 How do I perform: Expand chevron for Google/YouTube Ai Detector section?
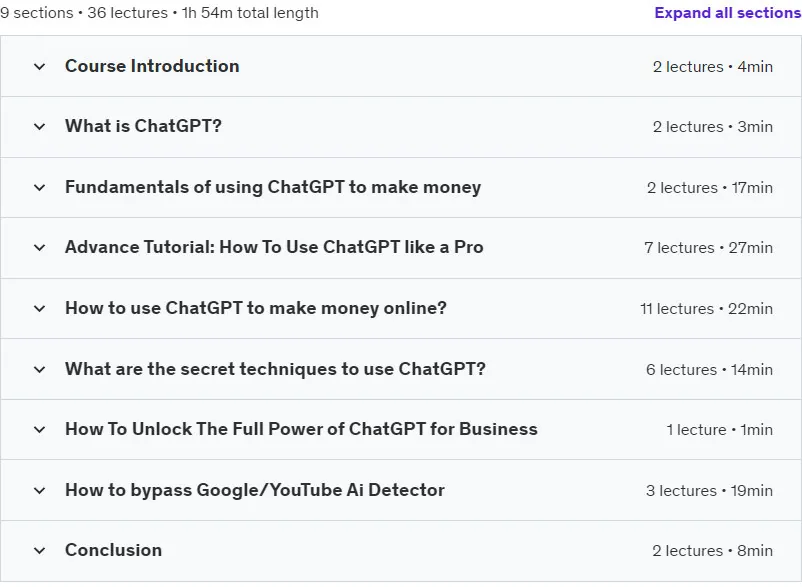pyautogui.click(x=39, y=491)
